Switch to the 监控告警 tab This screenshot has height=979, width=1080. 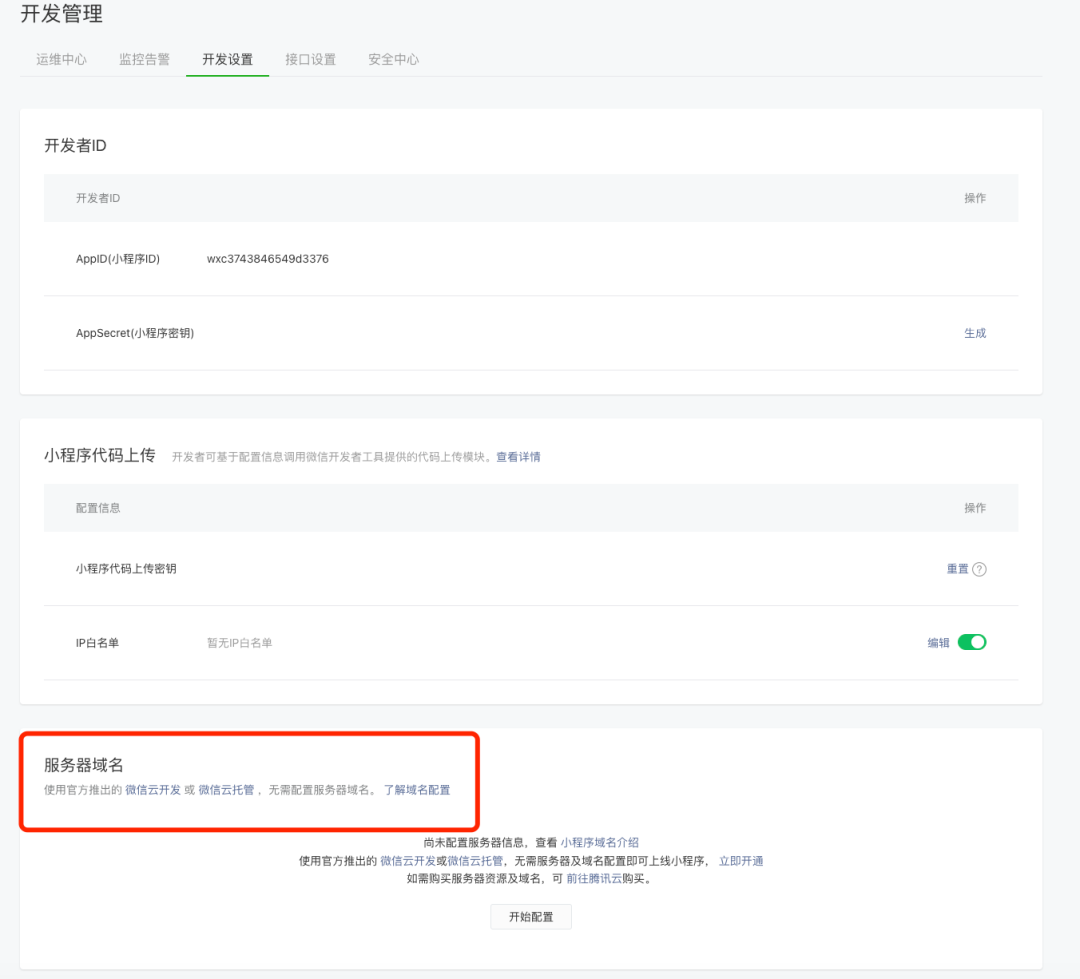tap(144, 59)
